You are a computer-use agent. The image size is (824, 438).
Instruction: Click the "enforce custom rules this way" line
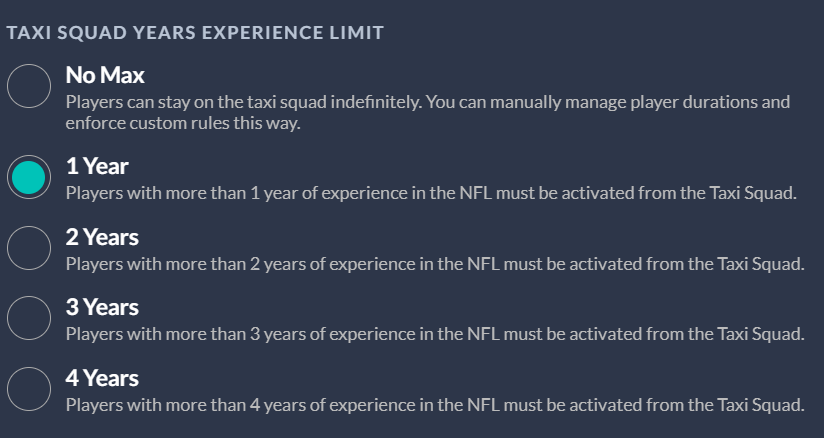[x=183, y=123]
